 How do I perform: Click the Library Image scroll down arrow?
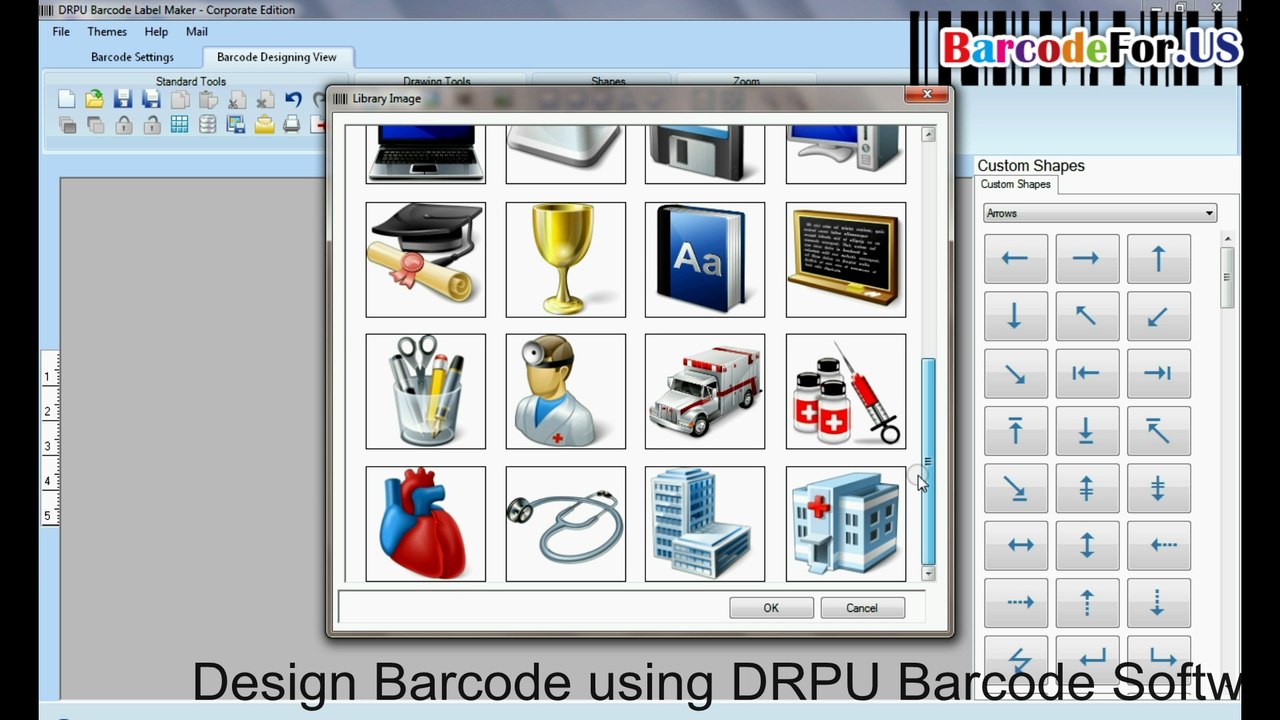[928, 574]
